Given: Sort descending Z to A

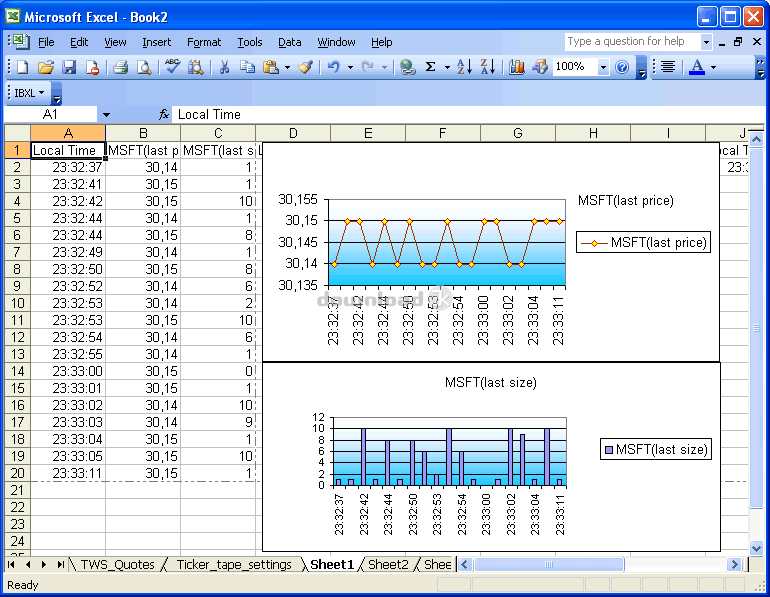Looking at the screenshot, I should [488, 67].
